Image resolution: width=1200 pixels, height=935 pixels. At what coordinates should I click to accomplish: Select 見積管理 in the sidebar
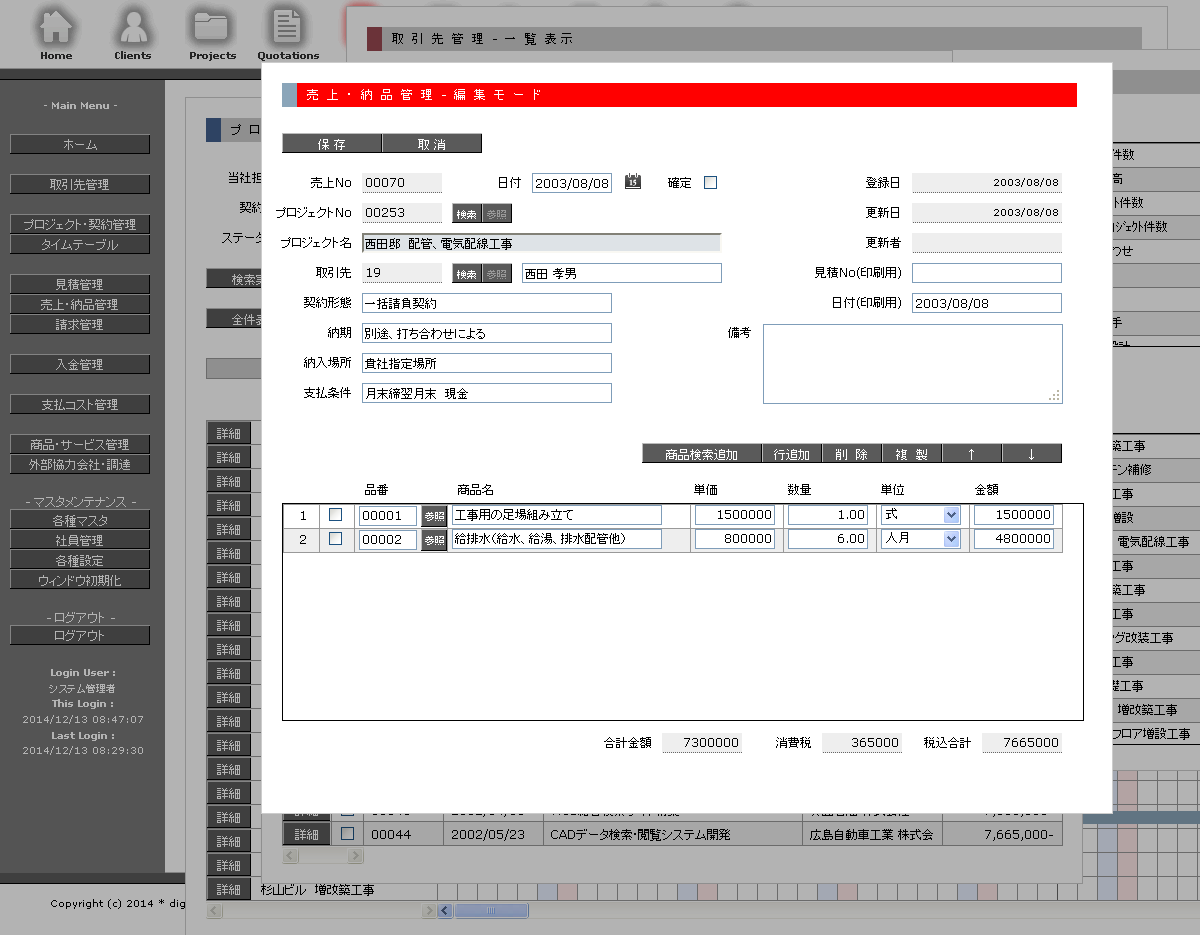pyautogui.click(x=80, y=285)
